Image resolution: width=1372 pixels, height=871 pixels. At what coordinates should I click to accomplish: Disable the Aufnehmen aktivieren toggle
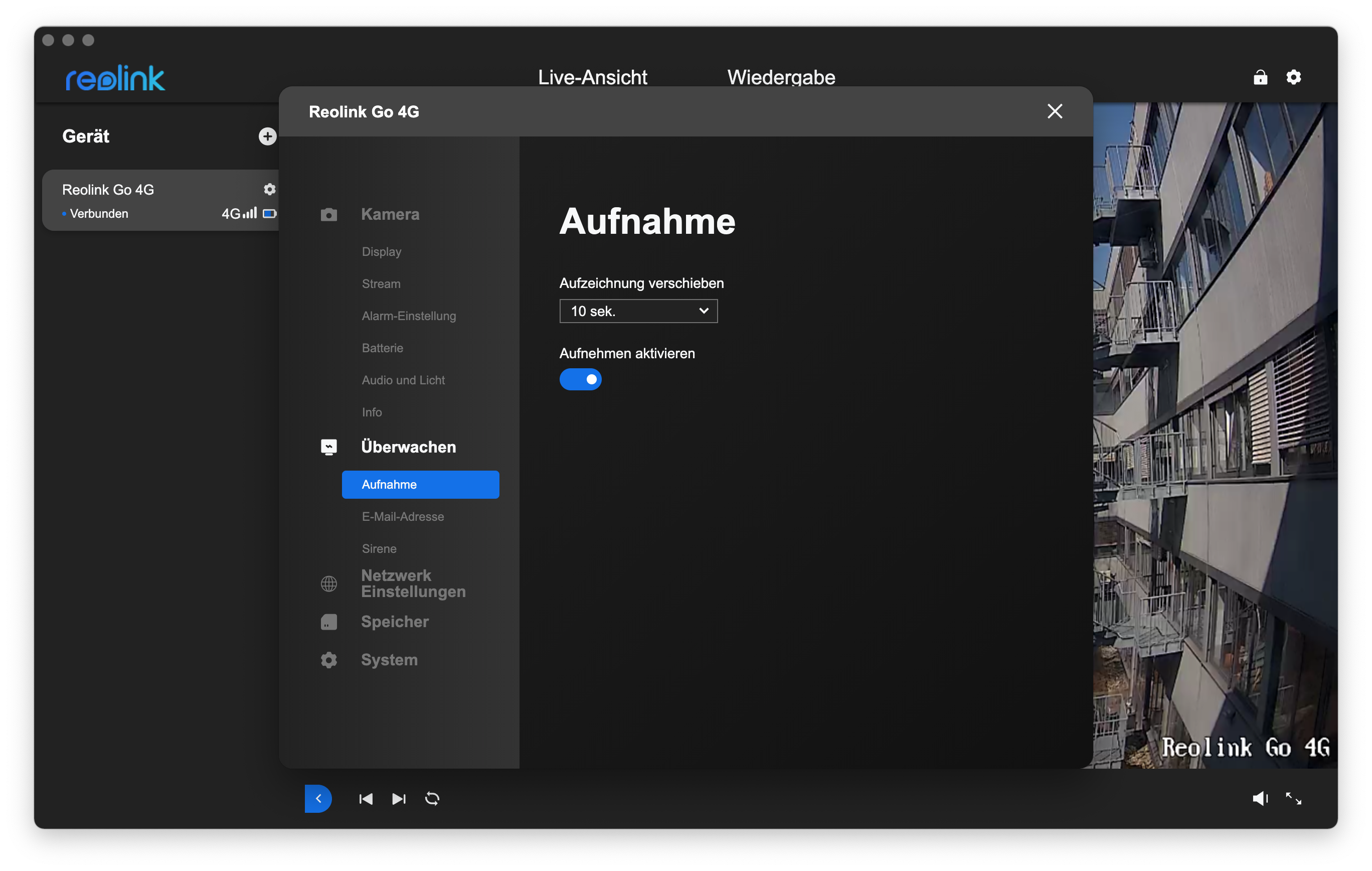(580, 380)
